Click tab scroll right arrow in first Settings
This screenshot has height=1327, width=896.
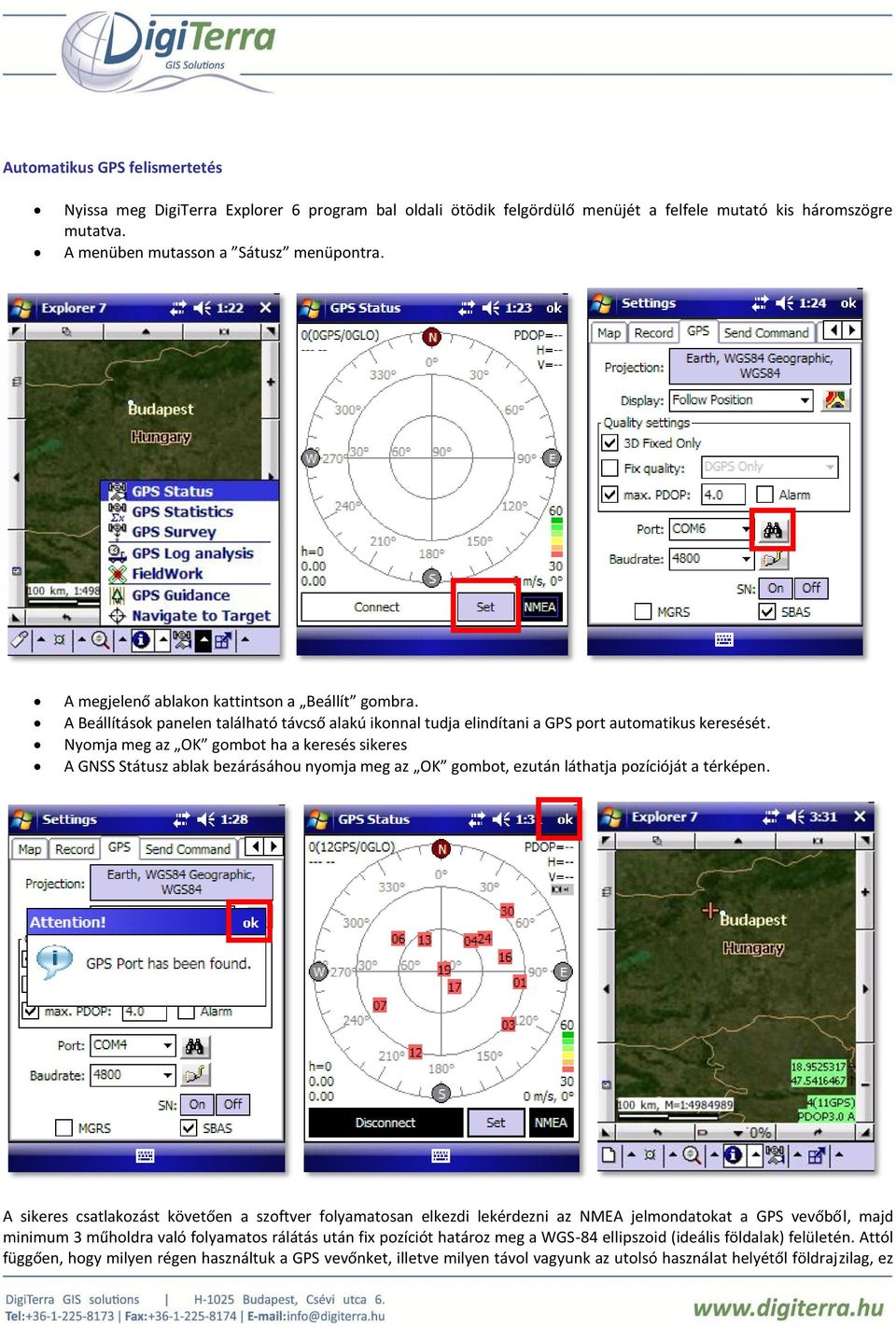851,330
